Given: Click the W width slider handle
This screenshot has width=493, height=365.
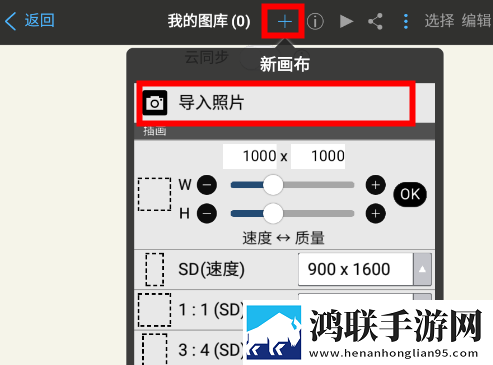Looking at the screenshot, I should pos(273,185).
